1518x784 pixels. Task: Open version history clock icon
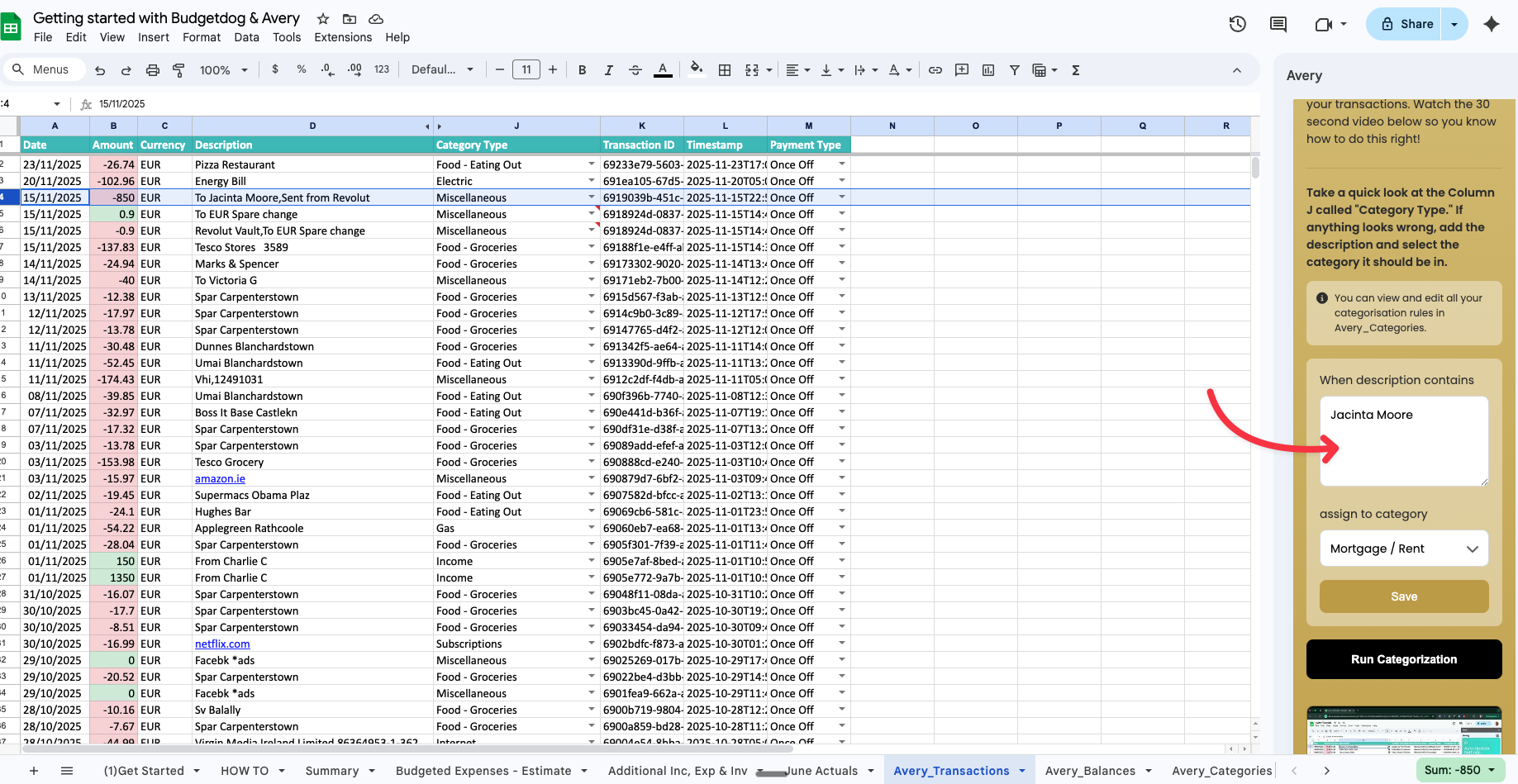pyautogui.click(x=1237, y=24)
